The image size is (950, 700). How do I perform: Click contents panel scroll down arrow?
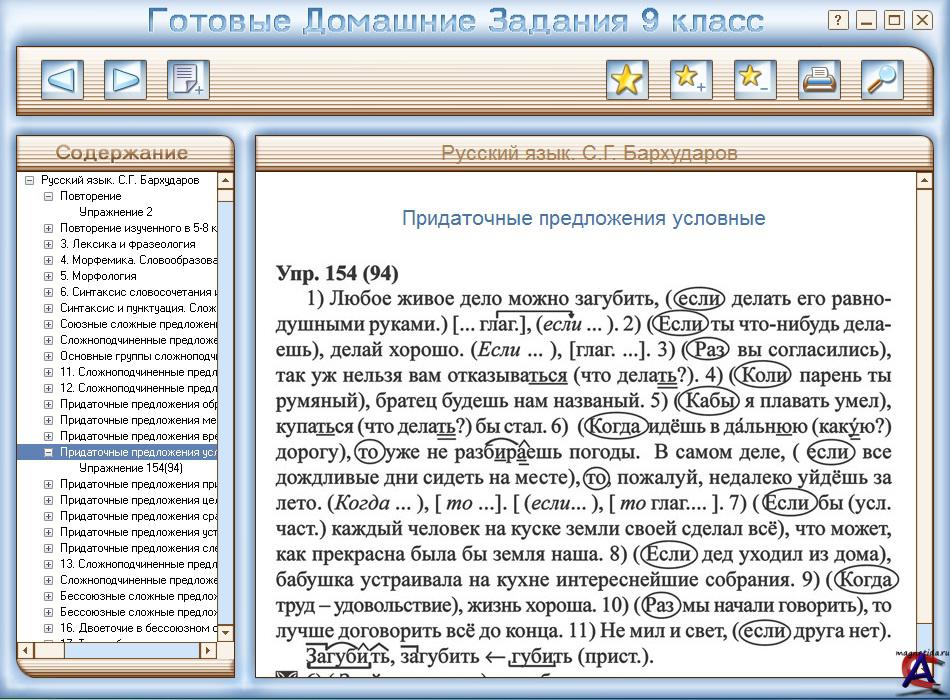(x=225, y=633)
